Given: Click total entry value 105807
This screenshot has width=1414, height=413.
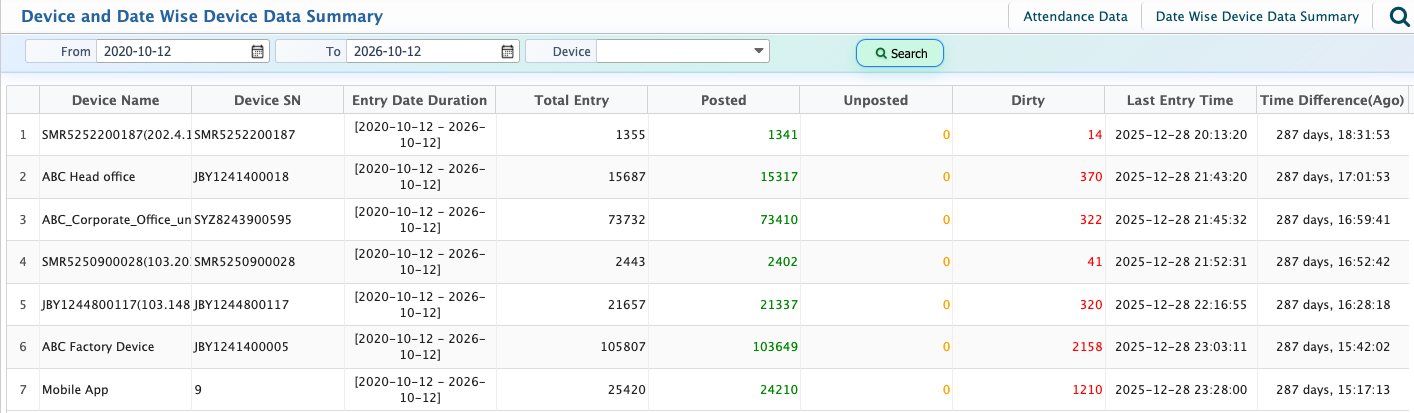Looking at the screenshot, I should [624, 347].
